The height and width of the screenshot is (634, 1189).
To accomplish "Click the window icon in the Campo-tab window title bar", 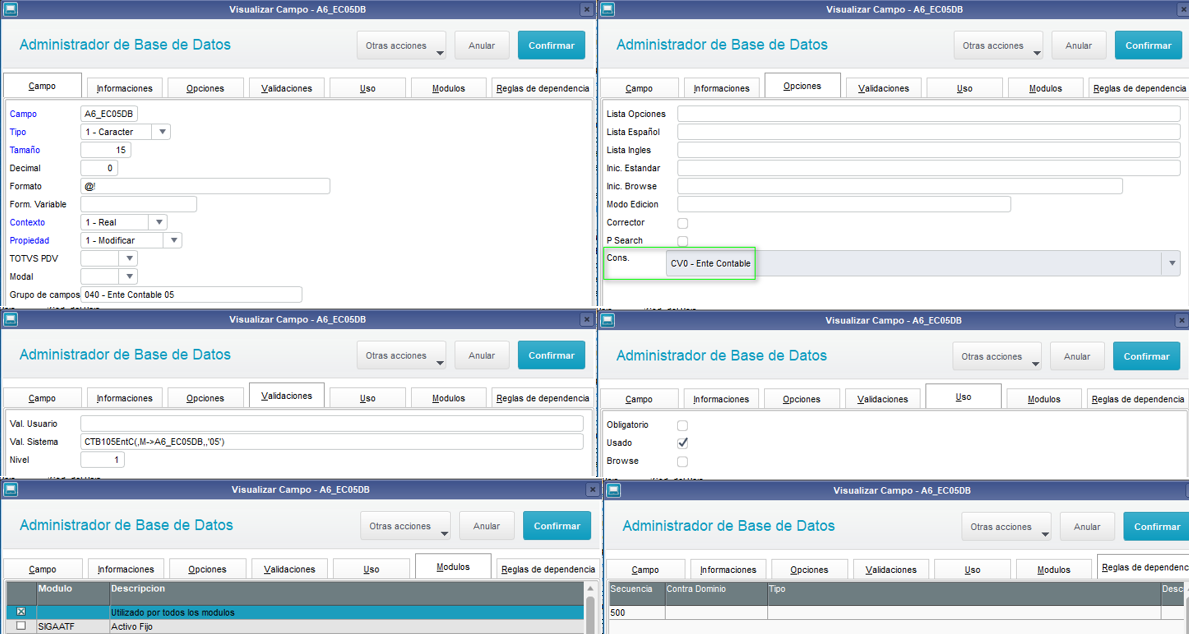I will coord(11,9).
